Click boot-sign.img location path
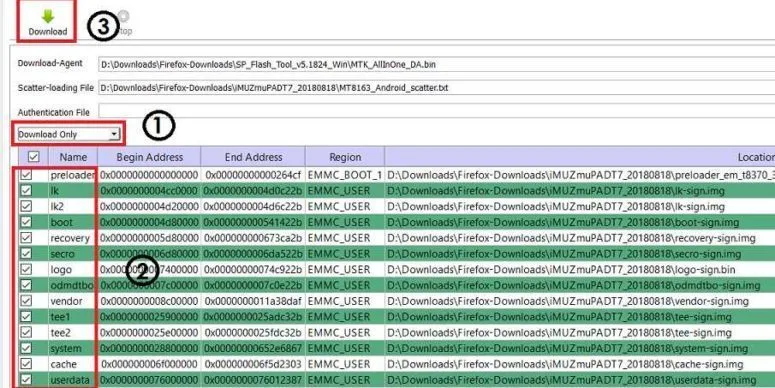This screenshot has width=775, height=388. click(563, 222)
